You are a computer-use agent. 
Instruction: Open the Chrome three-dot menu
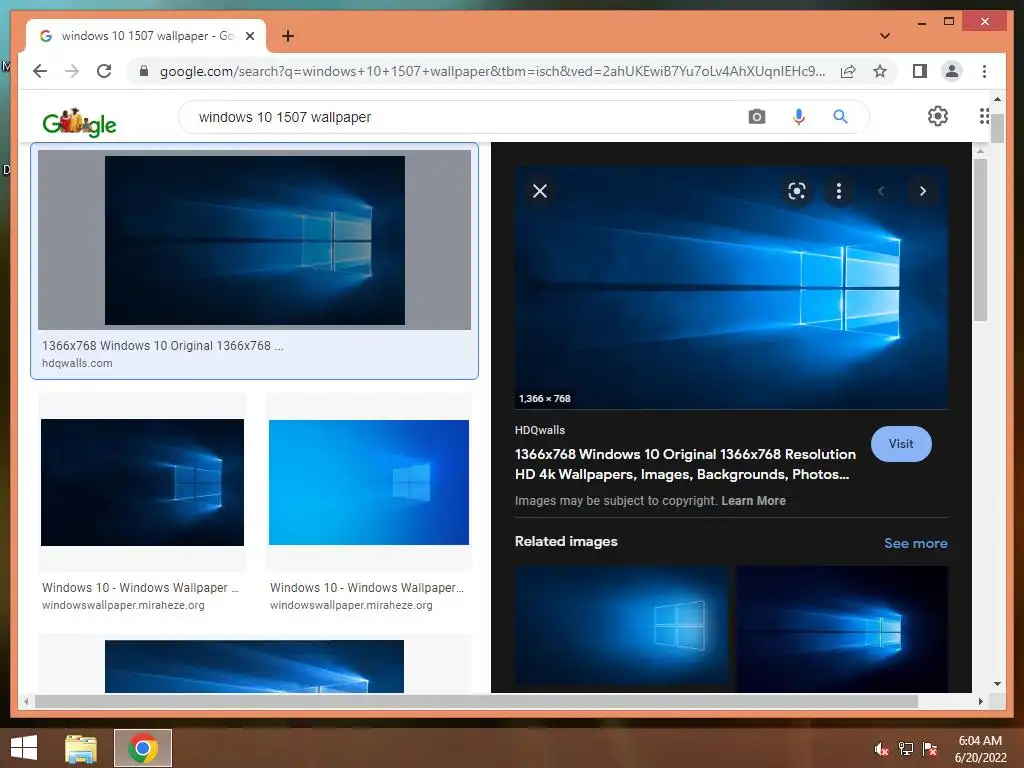pos(984,71)
